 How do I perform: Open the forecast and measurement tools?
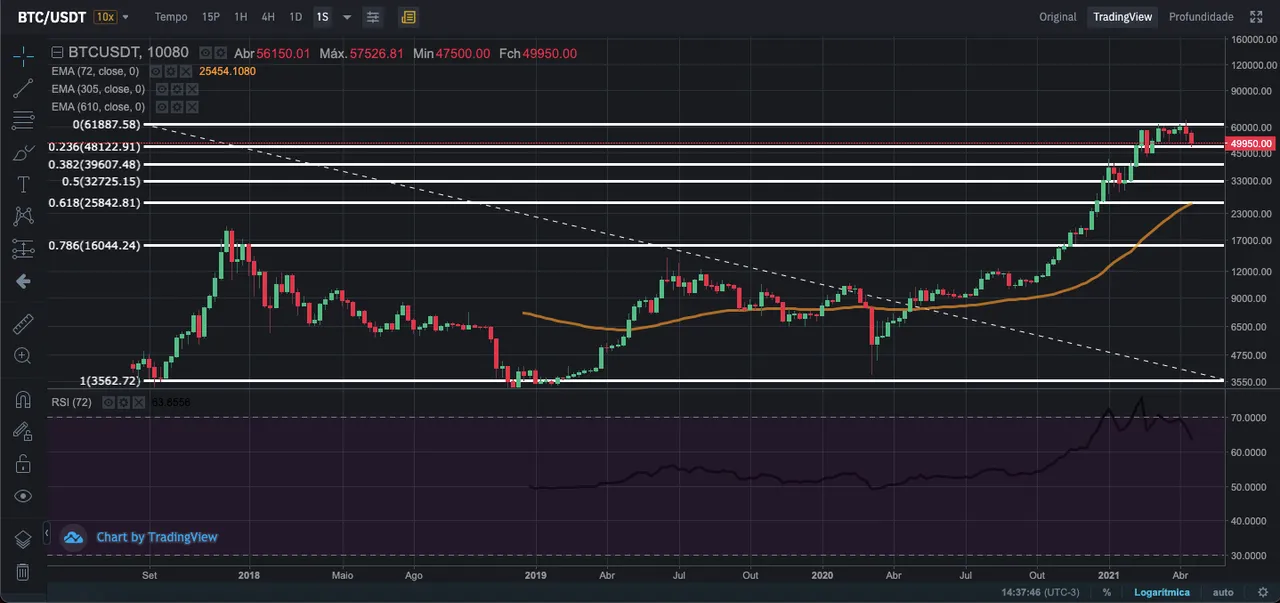pyautogui.click(x=23, y=249)
